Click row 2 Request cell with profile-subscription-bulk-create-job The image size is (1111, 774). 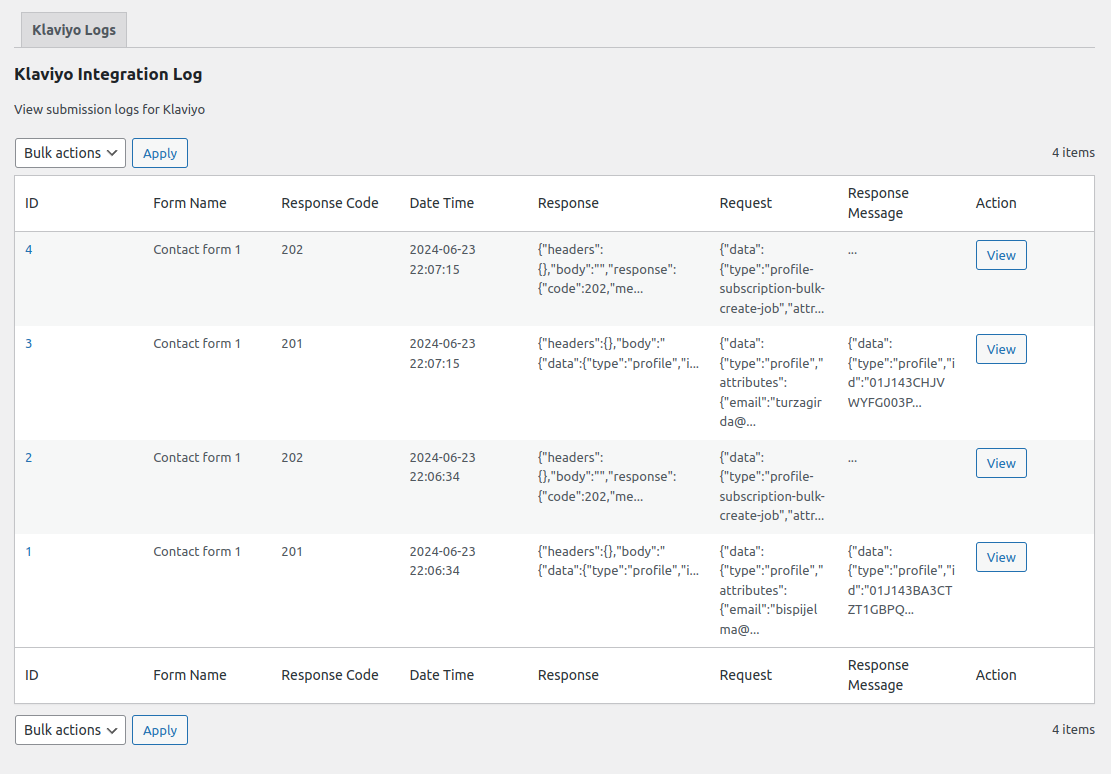772,487
